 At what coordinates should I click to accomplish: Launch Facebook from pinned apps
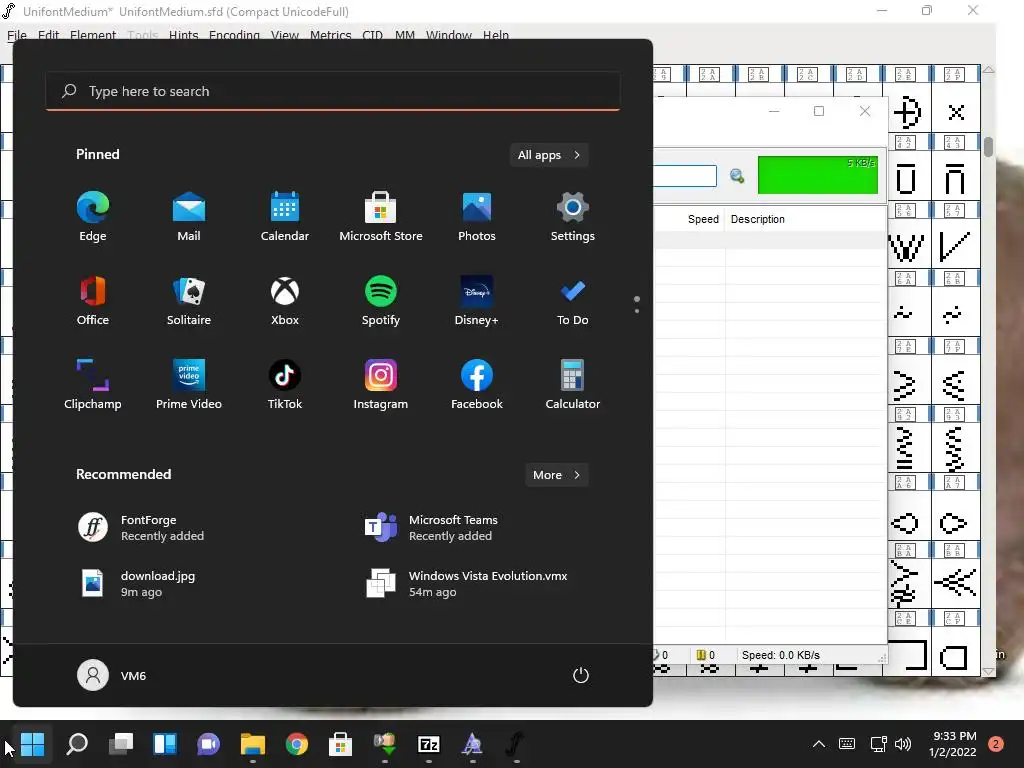477,385
